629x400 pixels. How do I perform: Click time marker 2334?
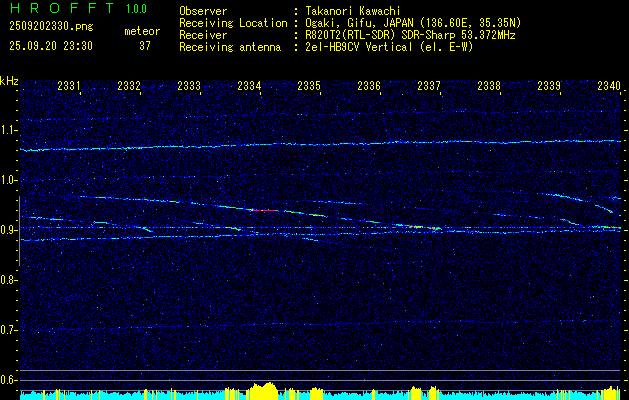click(249, 85)
